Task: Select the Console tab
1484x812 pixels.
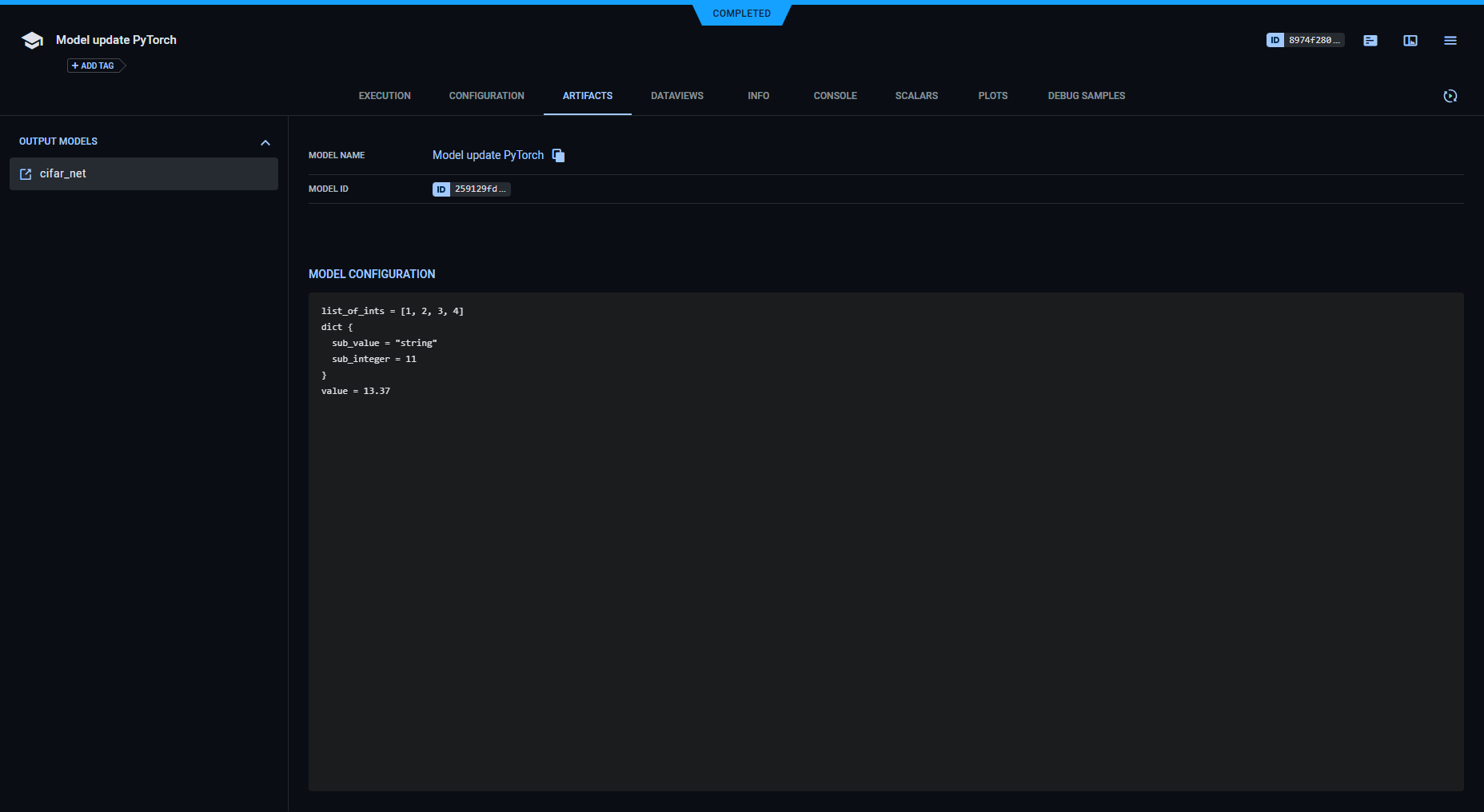Action: [835, 96]
